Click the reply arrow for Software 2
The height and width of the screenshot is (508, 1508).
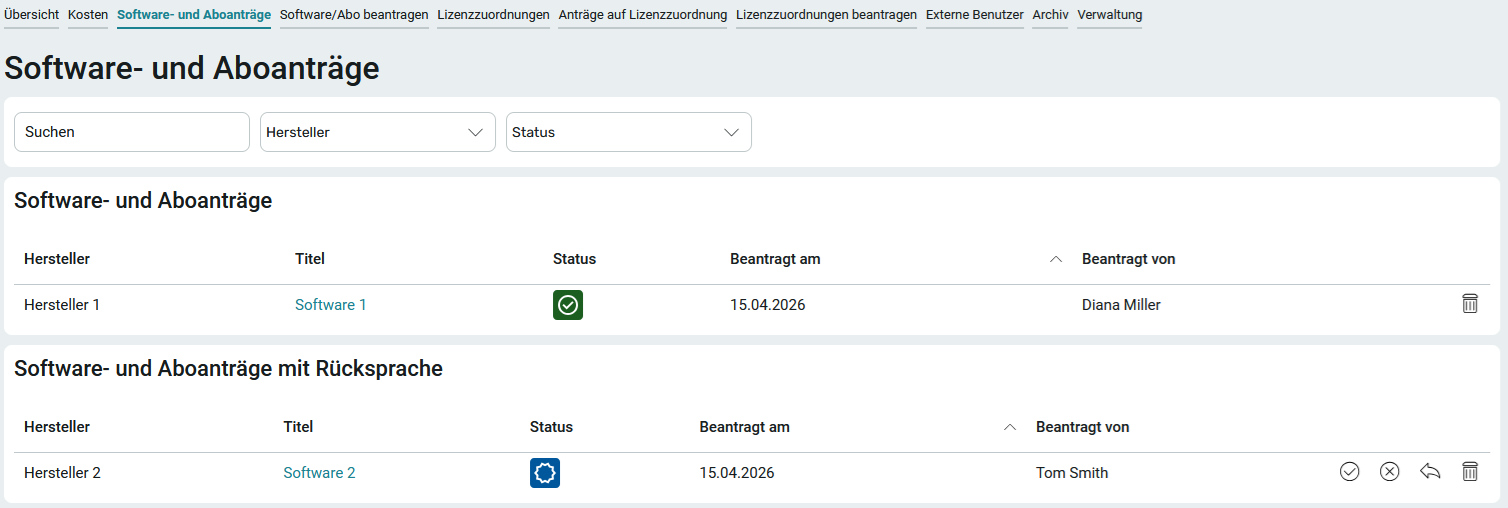(1430, 472)
